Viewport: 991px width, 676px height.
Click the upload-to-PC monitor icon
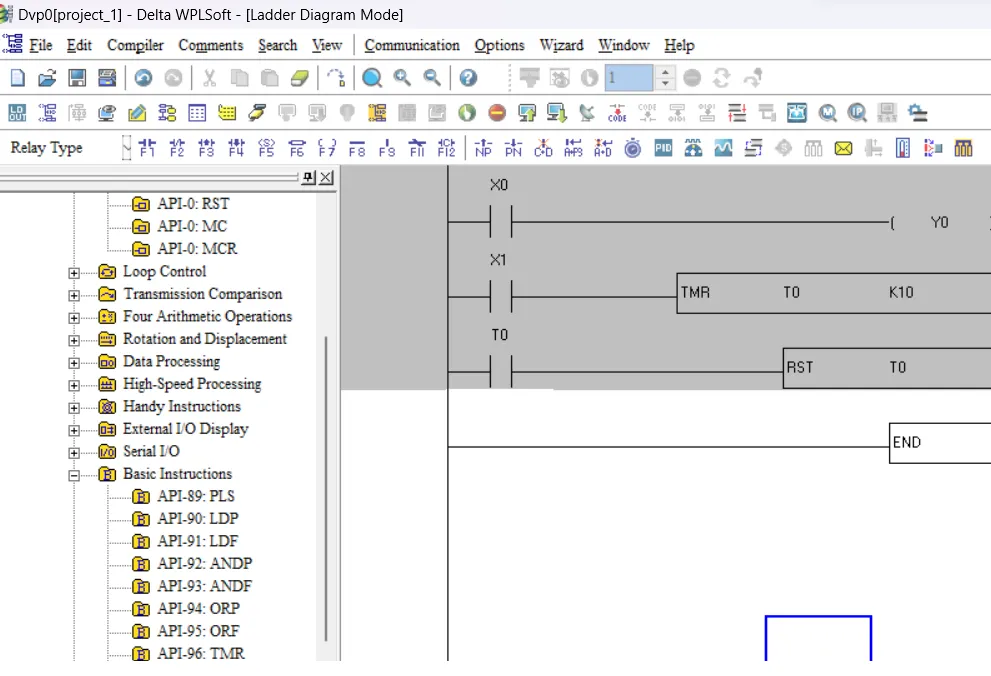[527, 113]
